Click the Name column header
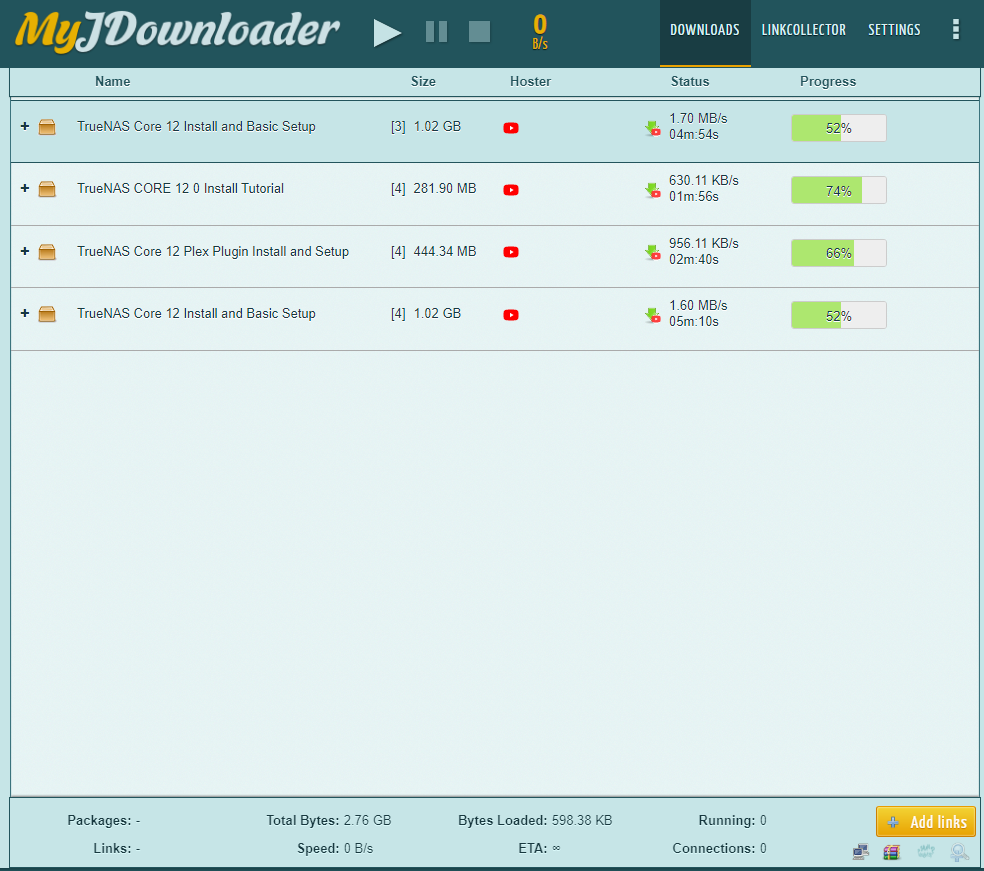 coord(113,82)
